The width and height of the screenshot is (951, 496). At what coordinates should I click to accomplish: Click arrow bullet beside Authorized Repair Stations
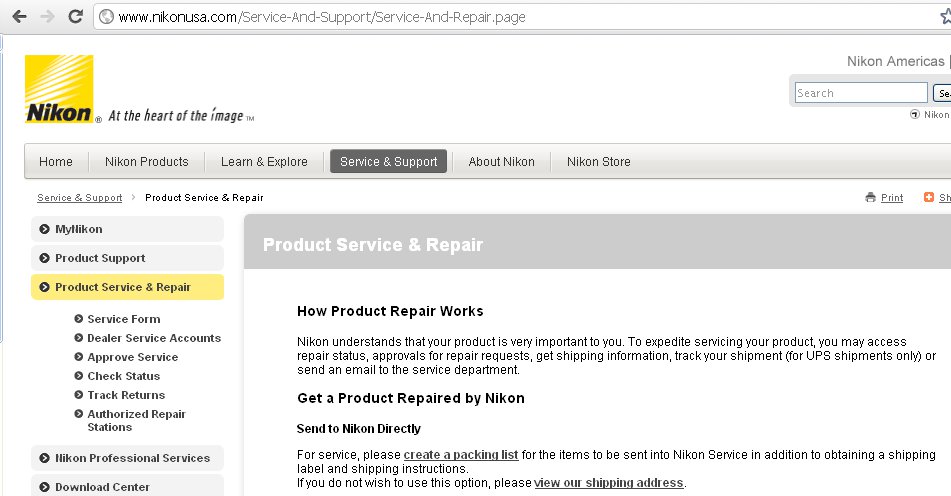[x=78, y=414]
